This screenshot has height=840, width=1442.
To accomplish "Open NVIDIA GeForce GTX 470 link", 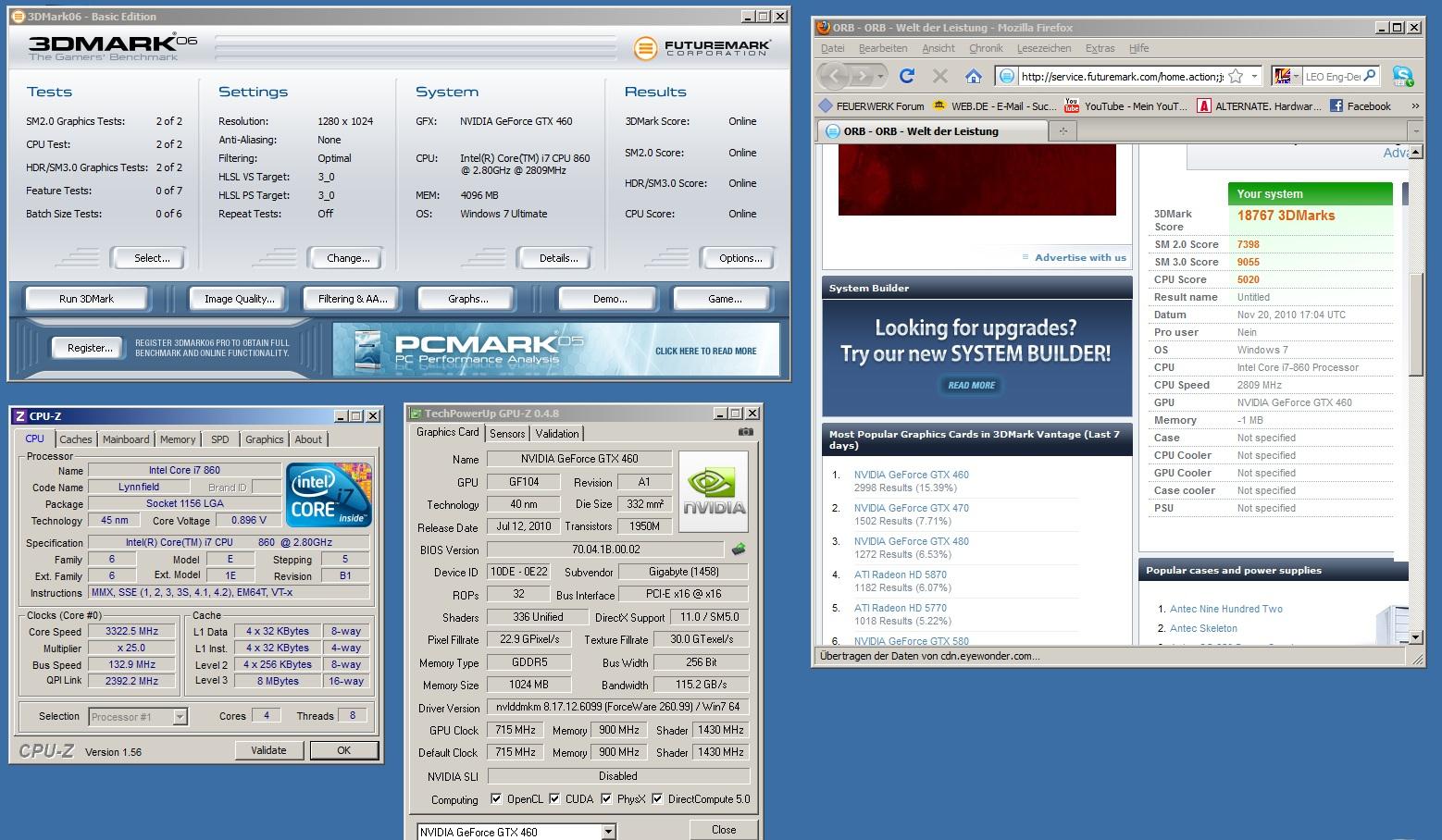I will 912,508.
